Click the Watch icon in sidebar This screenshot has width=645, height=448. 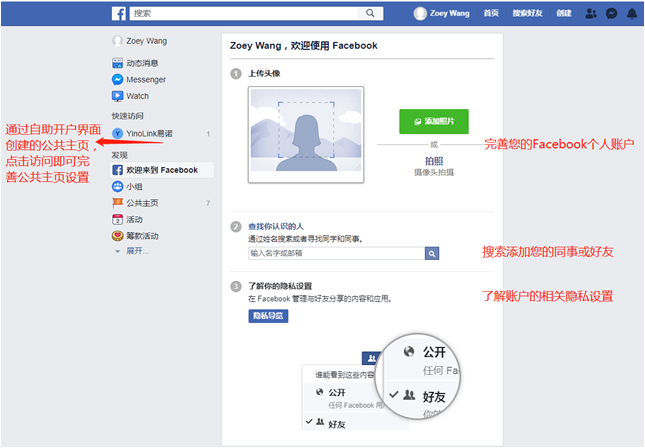click(x=117, y=96)
